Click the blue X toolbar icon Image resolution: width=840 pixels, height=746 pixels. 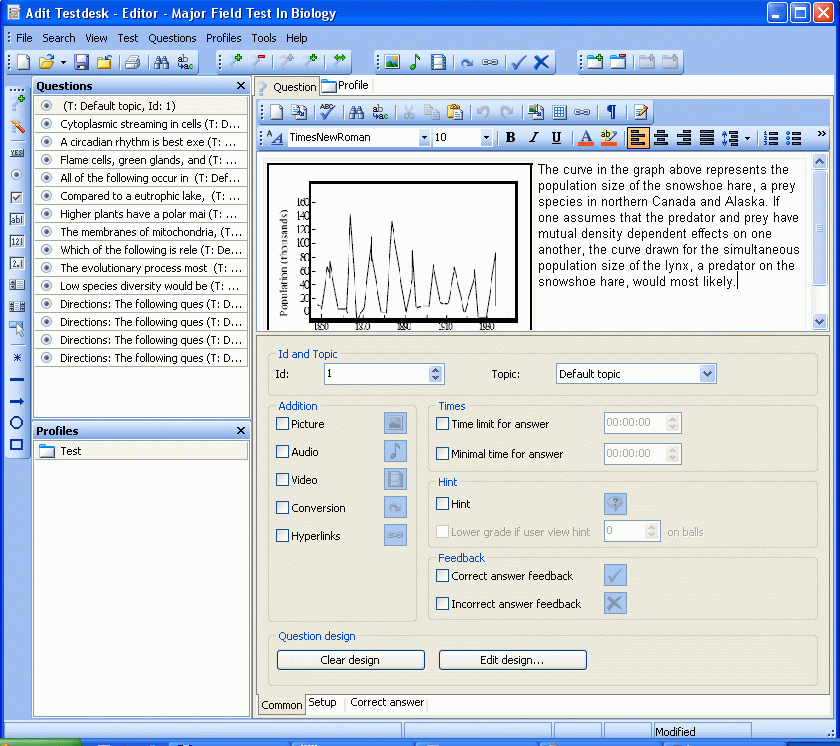(x=542, y=62)
